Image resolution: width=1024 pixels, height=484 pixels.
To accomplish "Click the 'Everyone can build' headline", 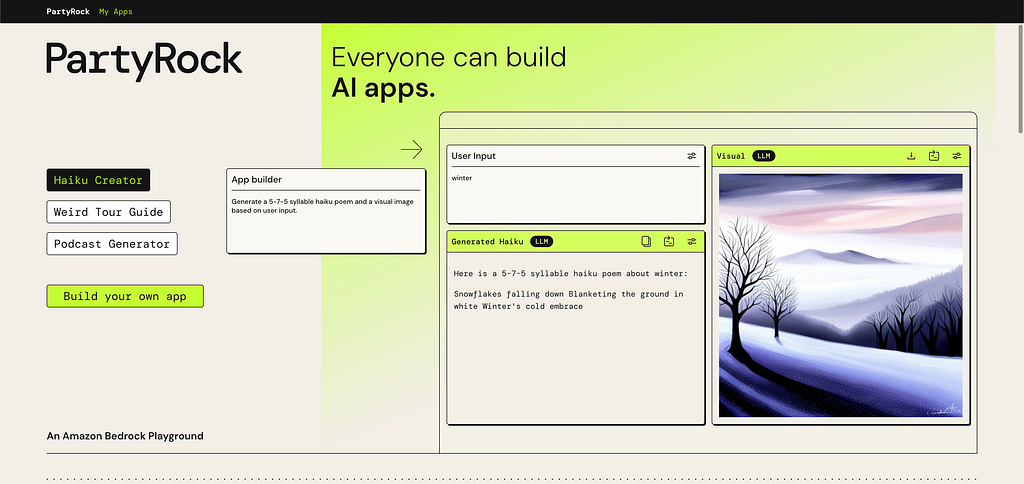I will [x=449, y=57].
